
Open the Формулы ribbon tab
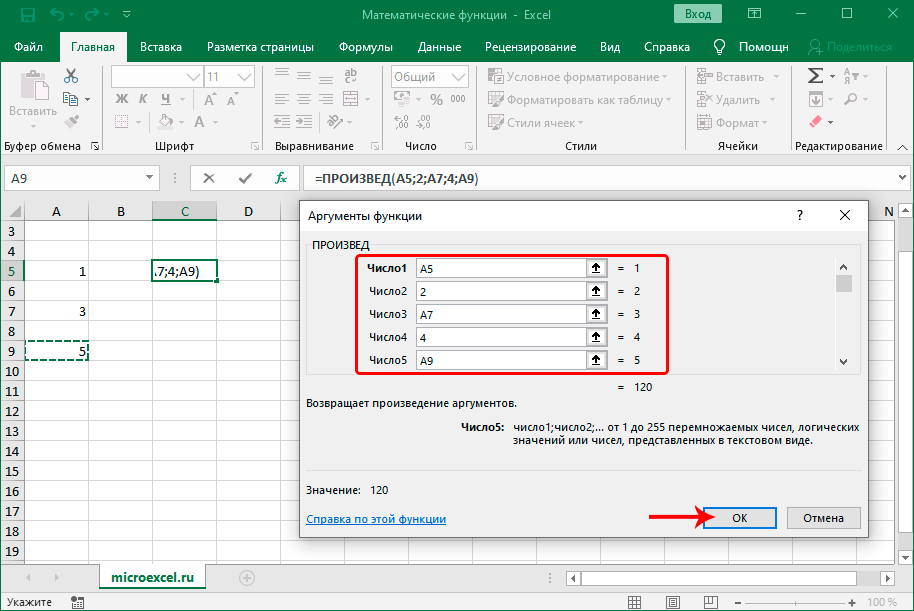(365, 47)
